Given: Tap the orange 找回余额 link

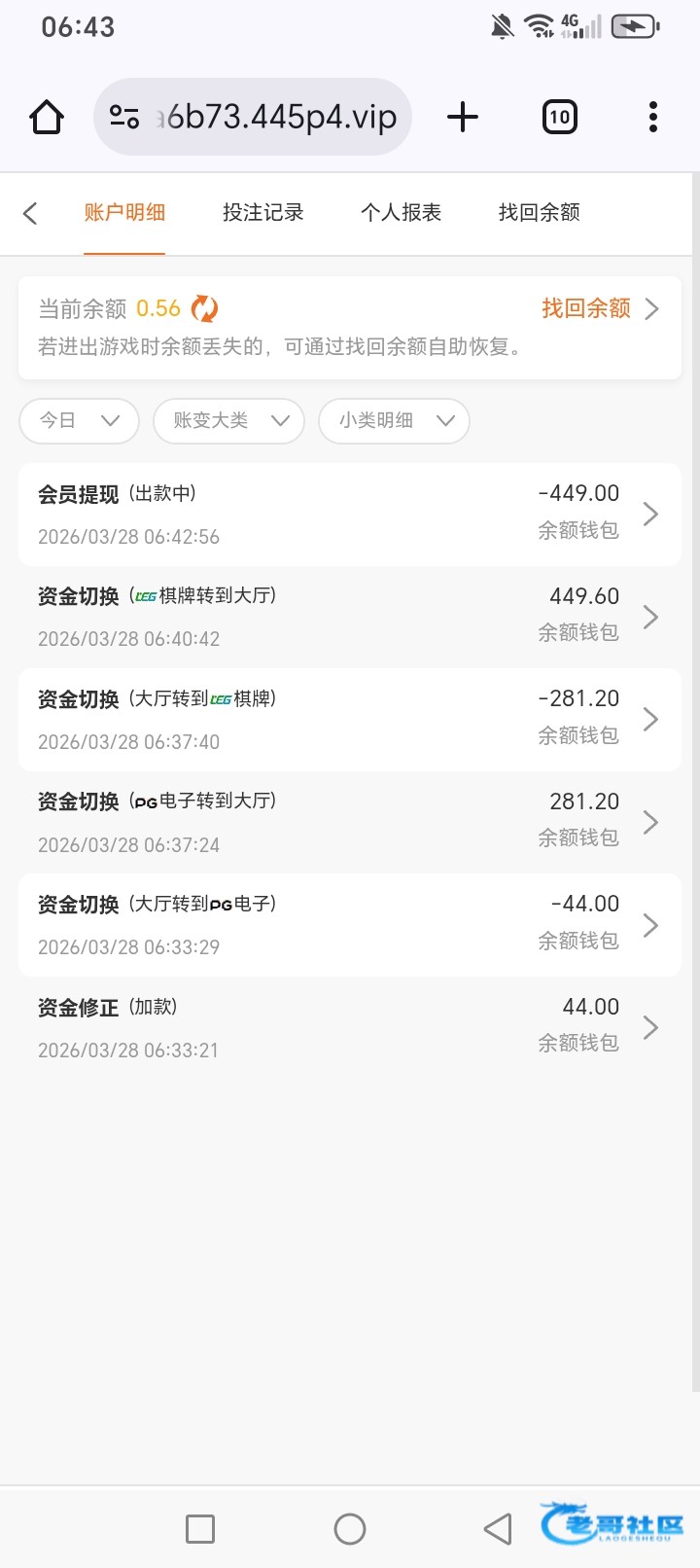Looking at the screenshot, I should [598, 309].
